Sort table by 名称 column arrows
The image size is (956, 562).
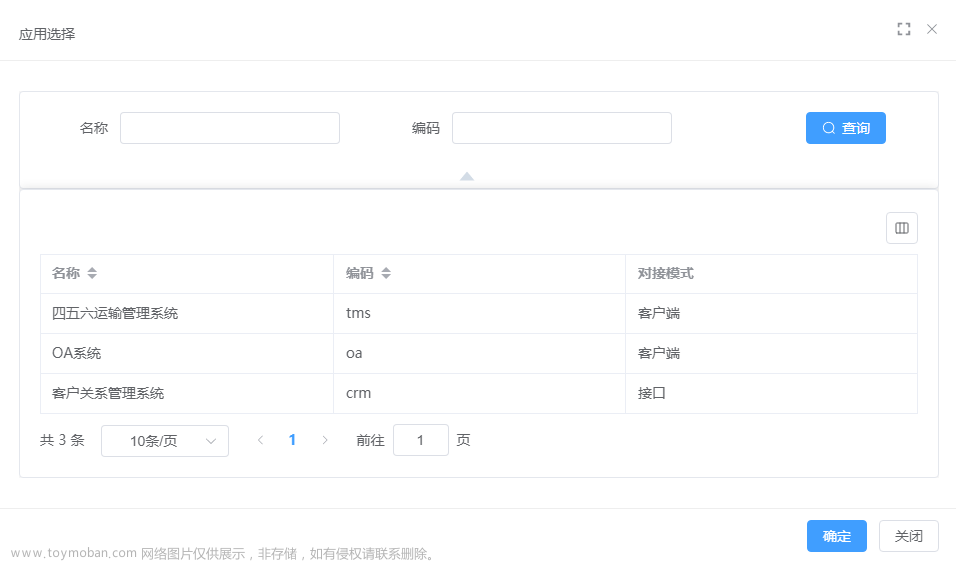click(x=92, y=273)
